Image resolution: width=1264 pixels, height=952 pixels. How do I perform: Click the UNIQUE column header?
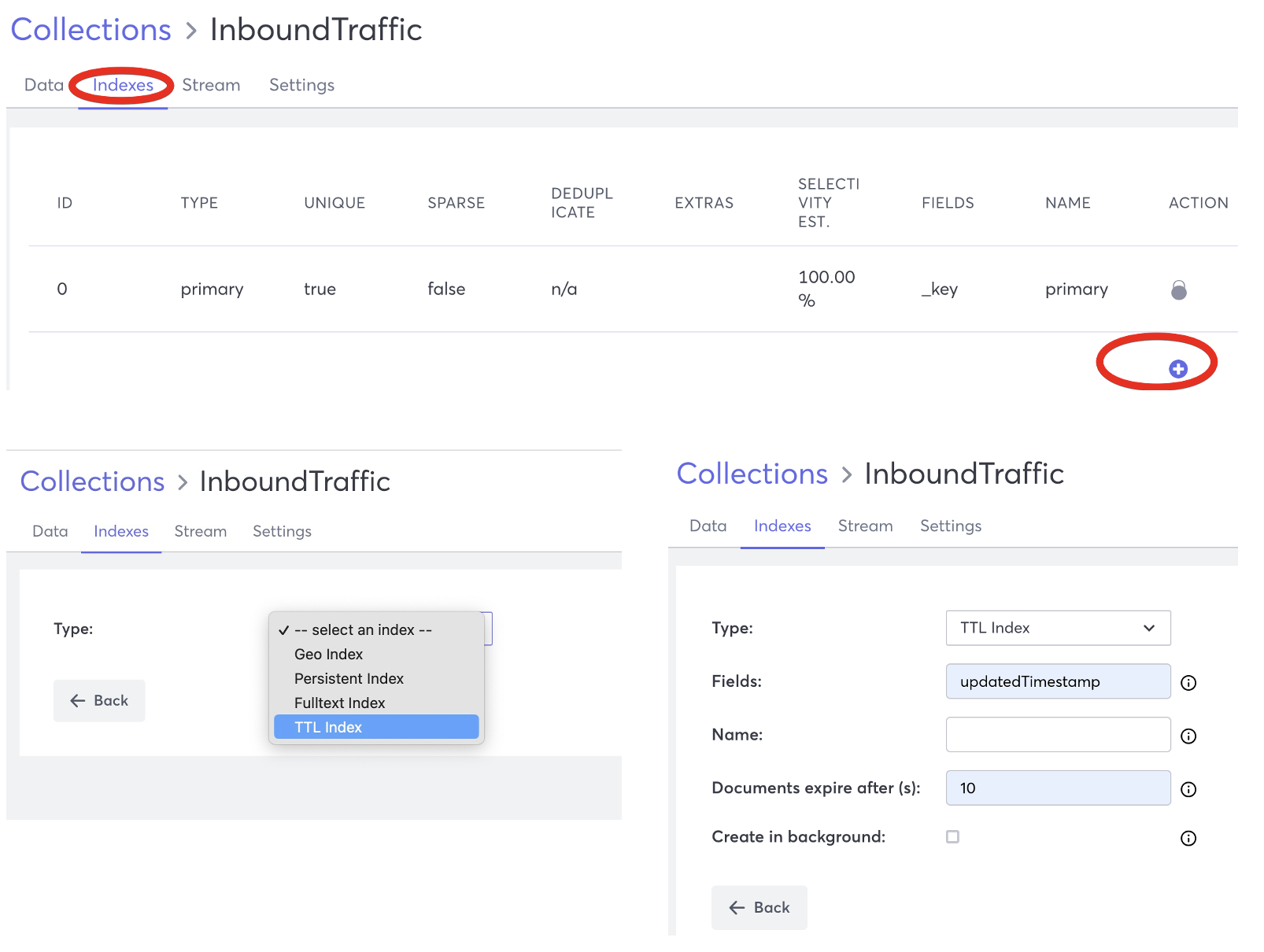tap(334, 203)
